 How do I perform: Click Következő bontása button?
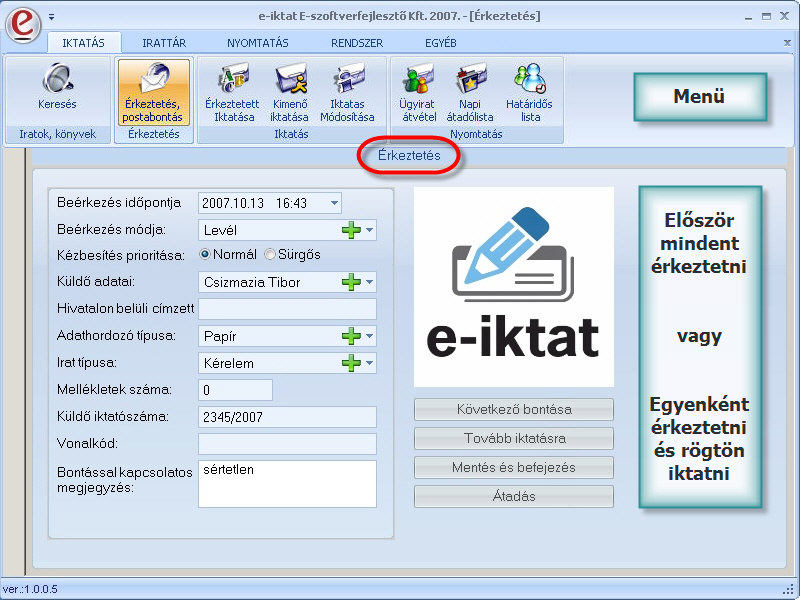point(514,409)
